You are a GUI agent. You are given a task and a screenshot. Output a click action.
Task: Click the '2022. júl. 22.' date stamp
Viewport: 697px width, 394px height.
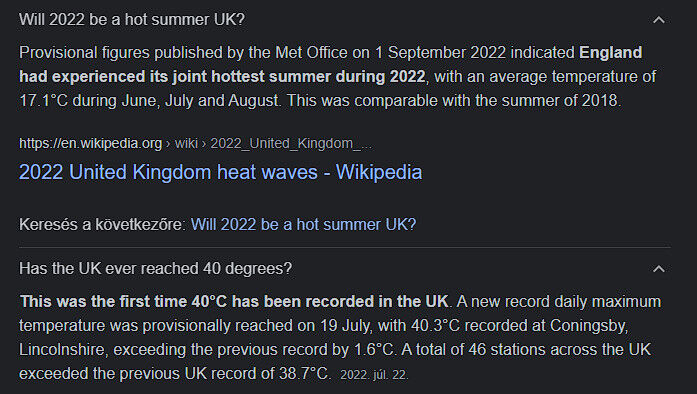coord(374,375)
